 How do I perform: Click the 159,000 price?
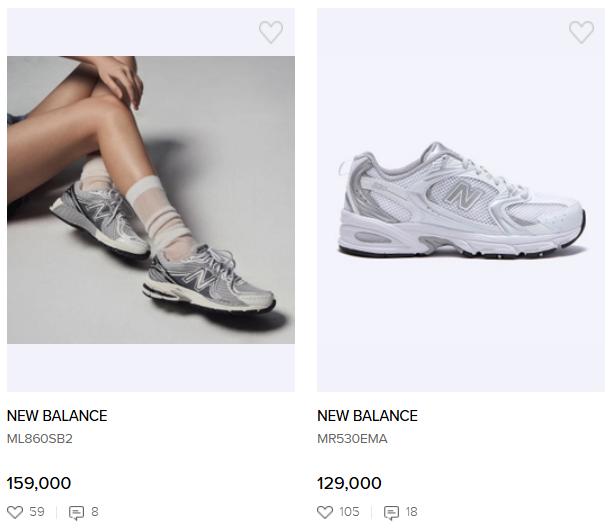click(x=39, y=483)
